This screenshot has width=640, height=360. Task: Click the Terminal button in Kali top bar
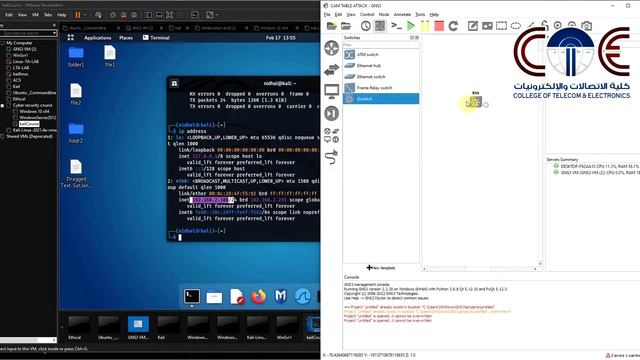pyautogui.click(x=156, y=38)
